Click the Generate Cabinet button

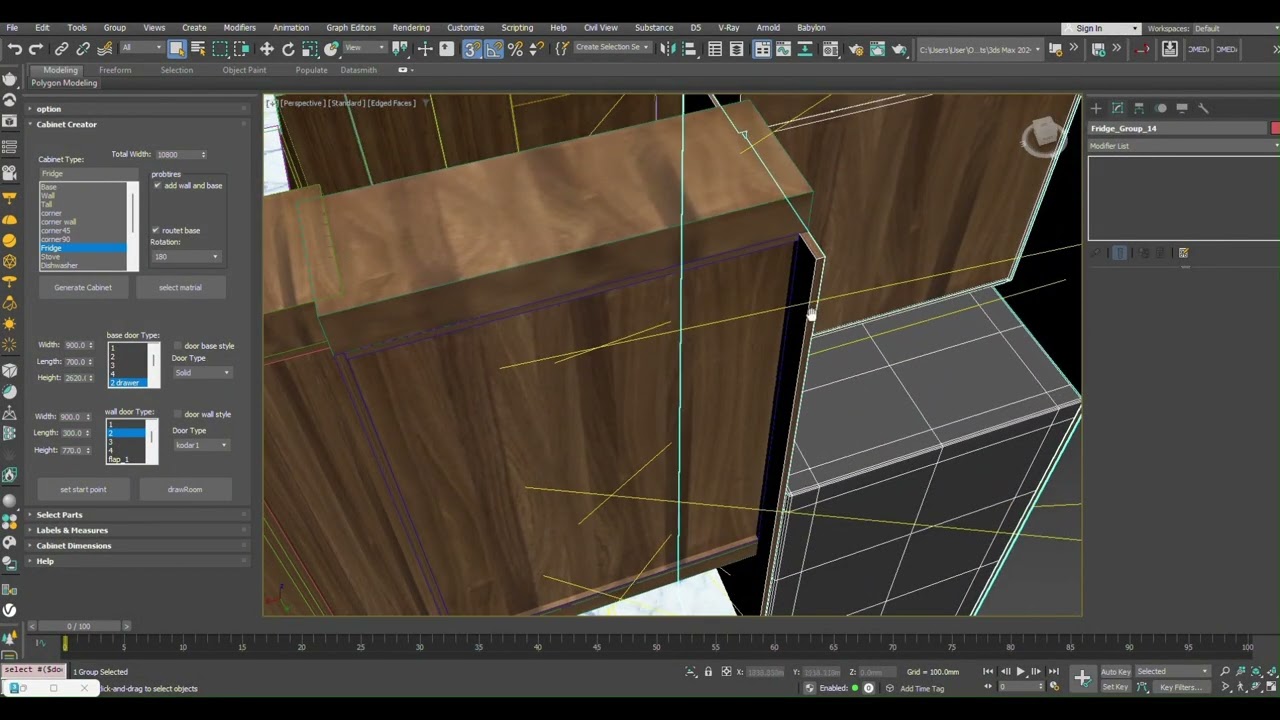(x=83, y=288)
